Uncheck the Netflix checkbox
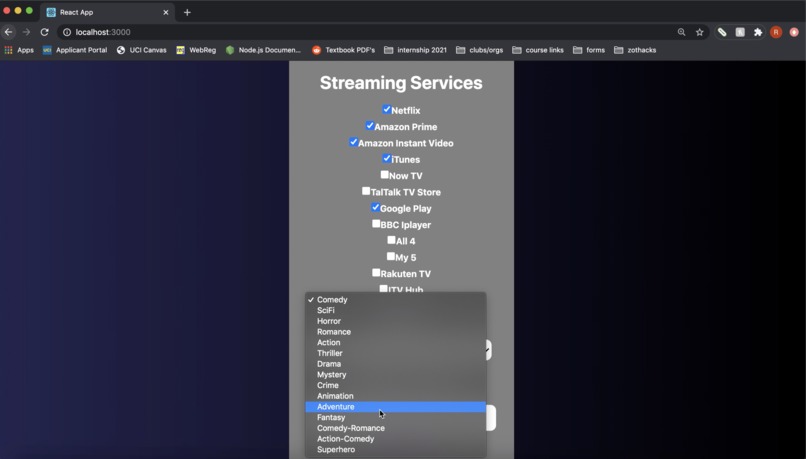Viewport: 806px width, 459px height. [x=387, y=109]
